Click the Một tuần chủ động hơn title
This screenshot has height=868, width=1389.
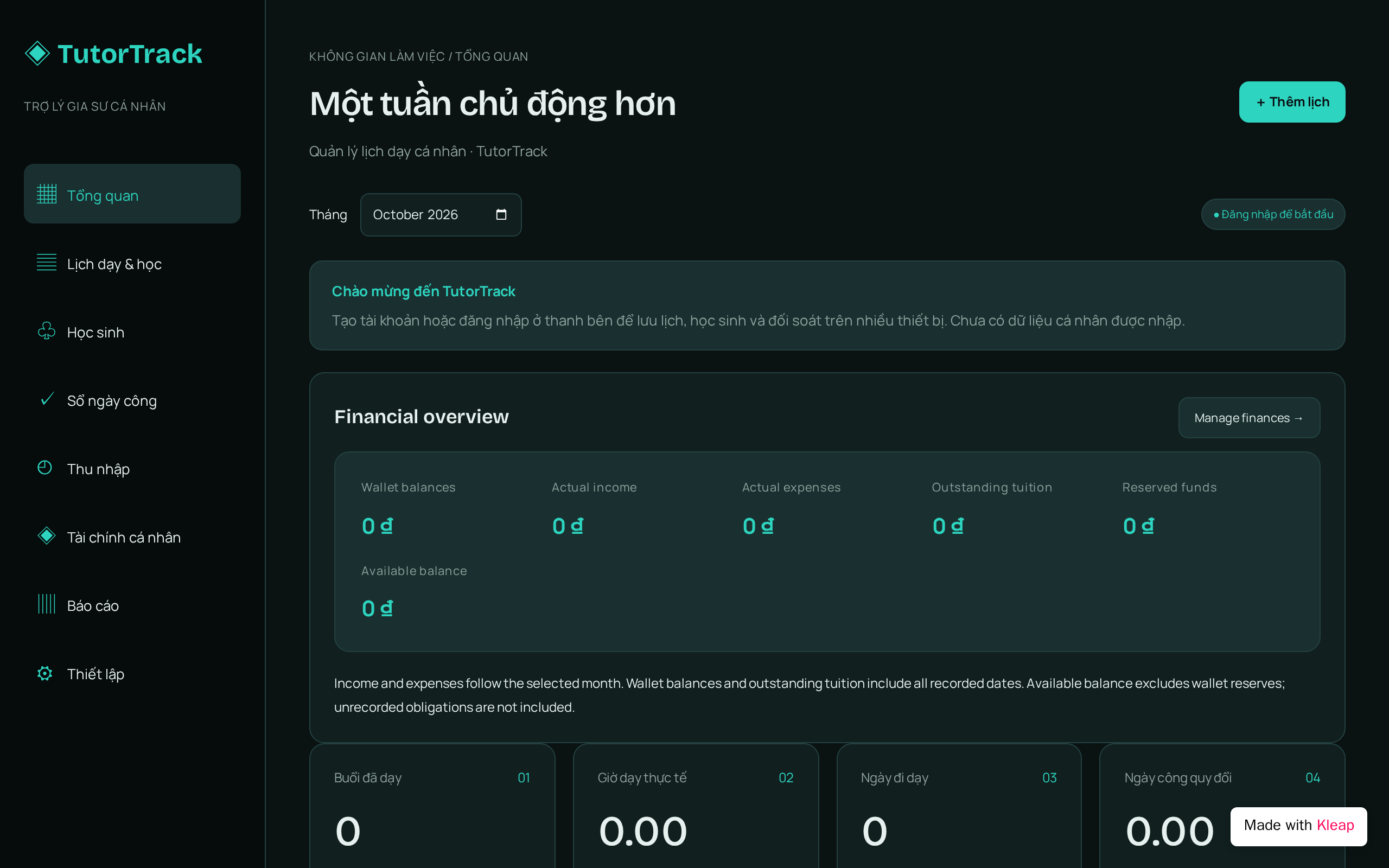(493, 103)
